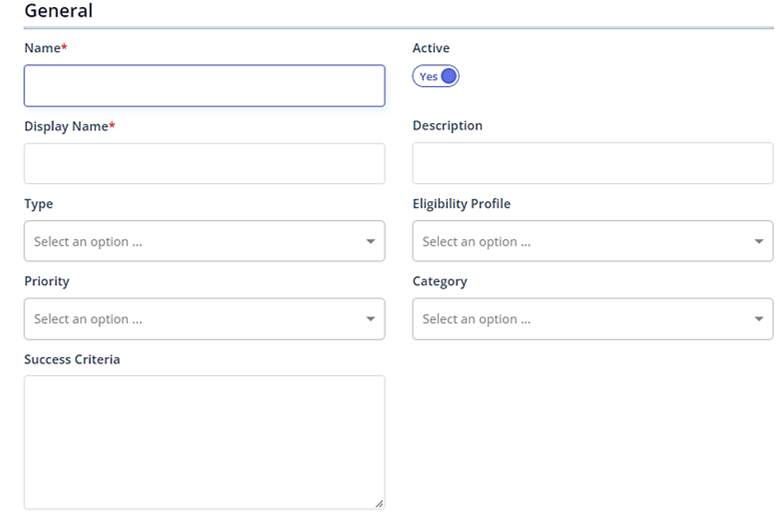Click inside the Success Criteria text area
Screen dimensions: 784x517
point(204,442)
